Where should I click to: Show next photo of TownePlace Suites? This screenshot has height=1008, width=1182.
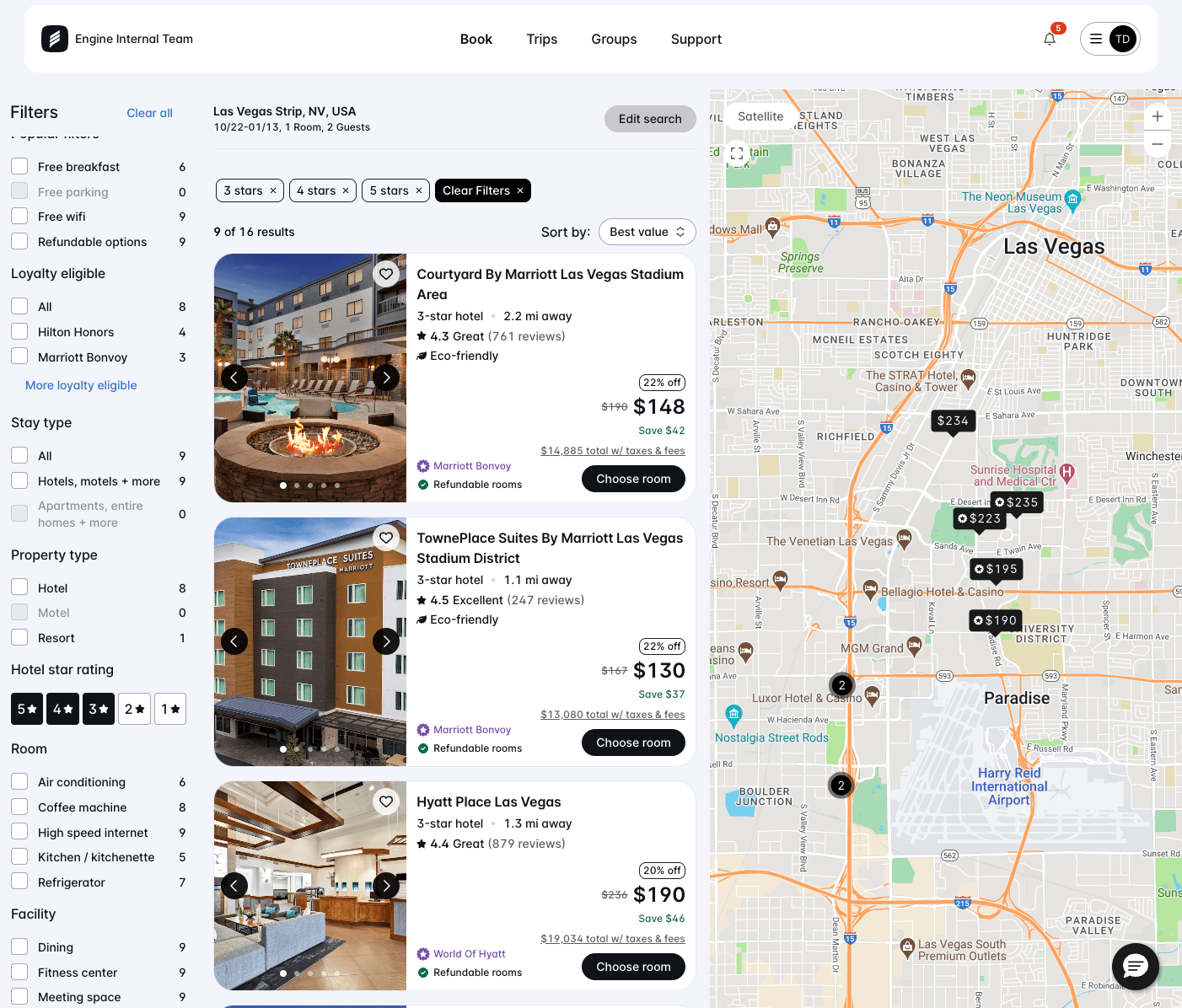(x=386, y=641)
